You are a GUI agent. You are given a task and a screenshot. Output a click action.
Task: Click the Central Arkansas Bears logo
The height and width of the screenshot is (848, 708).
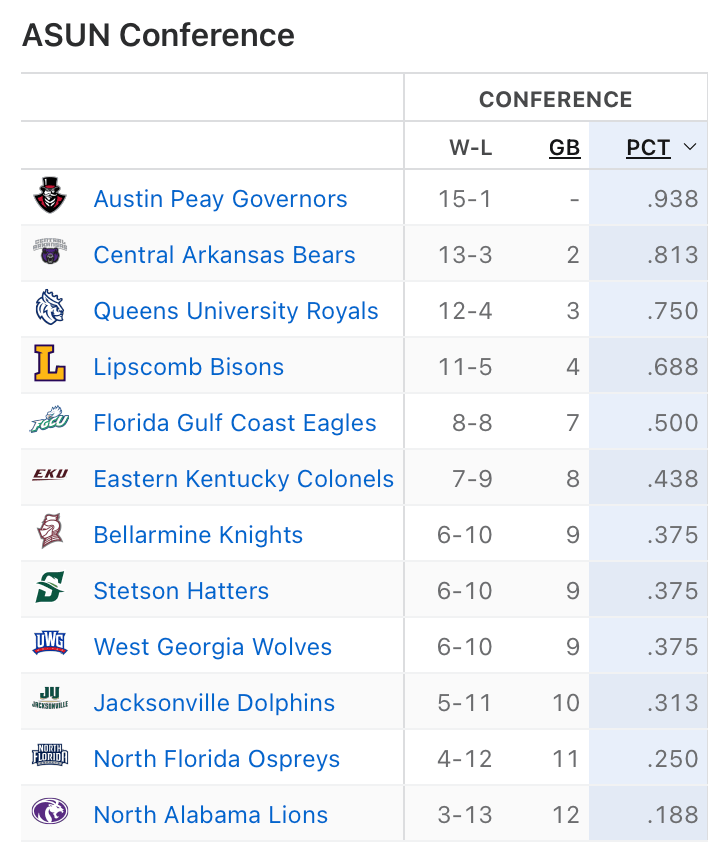tap(49, 253)
